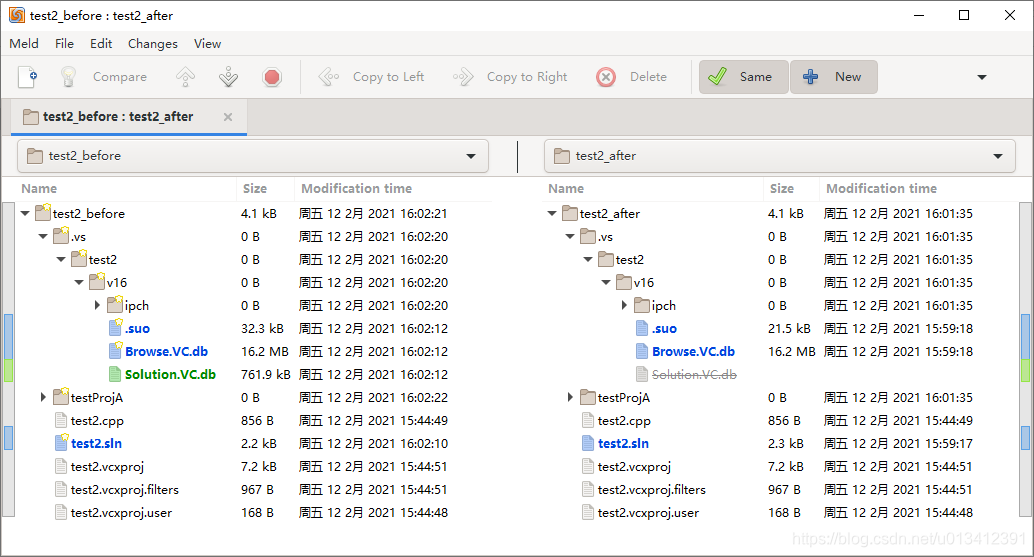
Task: Expand ipch folder in left pane
Action: 97,305
